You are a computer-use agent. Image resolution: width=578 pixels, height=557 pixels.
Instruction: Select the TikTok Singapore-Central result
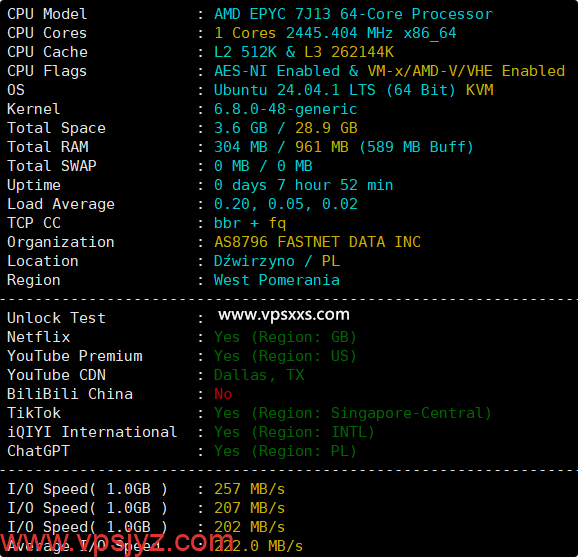click(353, 414)
